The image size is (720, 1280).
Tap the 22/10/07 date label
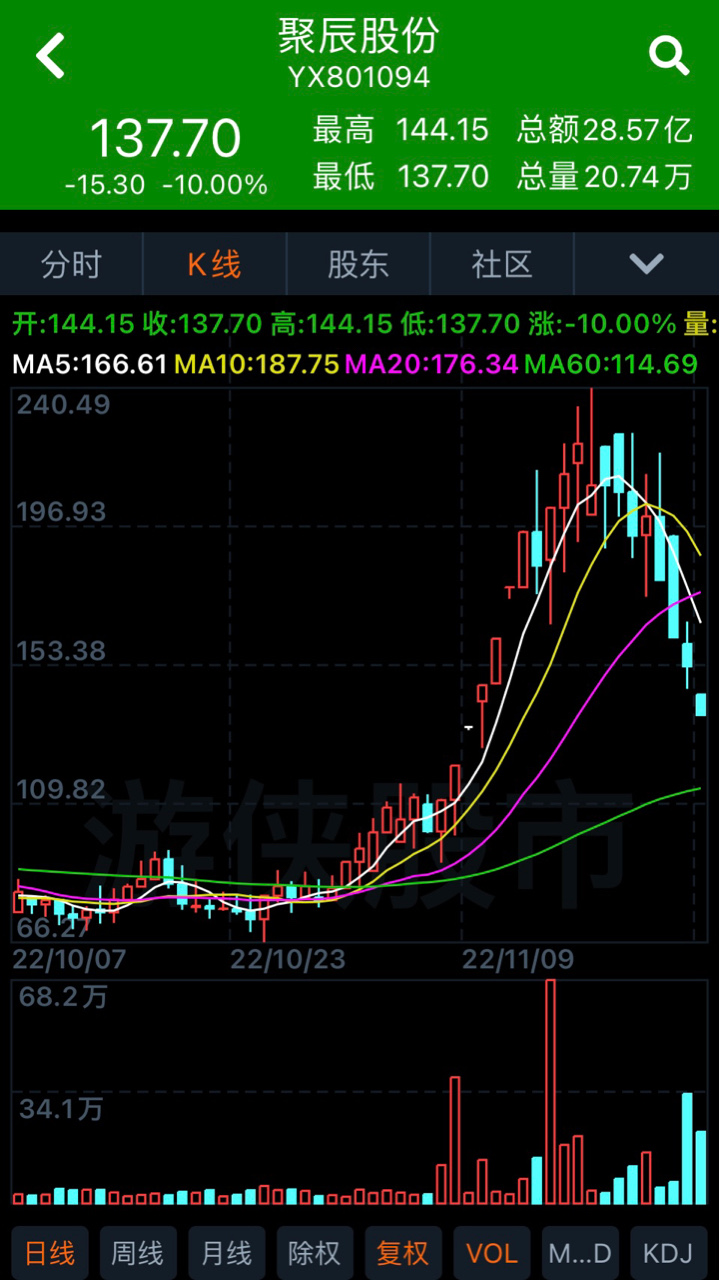pyautogui.click(x=69, y=960)
